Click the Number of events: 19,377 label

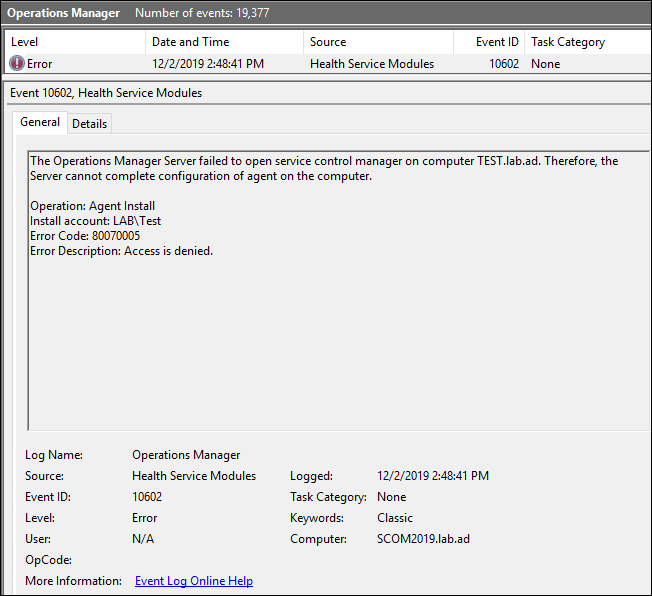tap(202, 13)
